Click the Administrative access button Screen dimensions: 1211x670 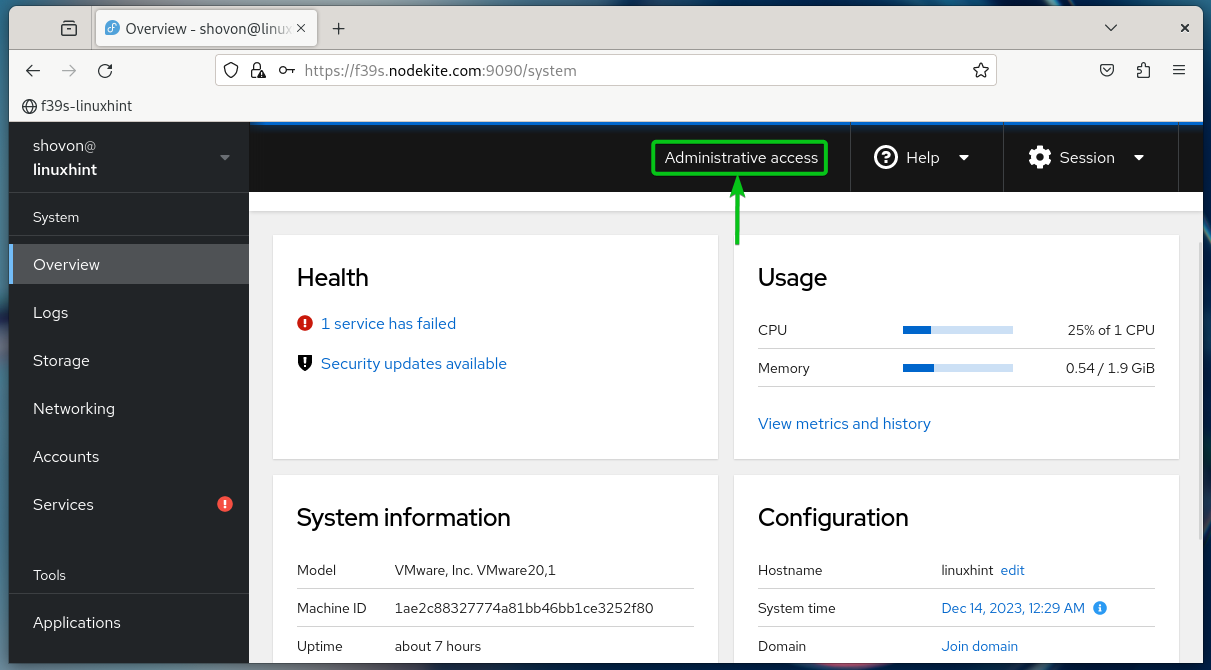tap(741, 158)
